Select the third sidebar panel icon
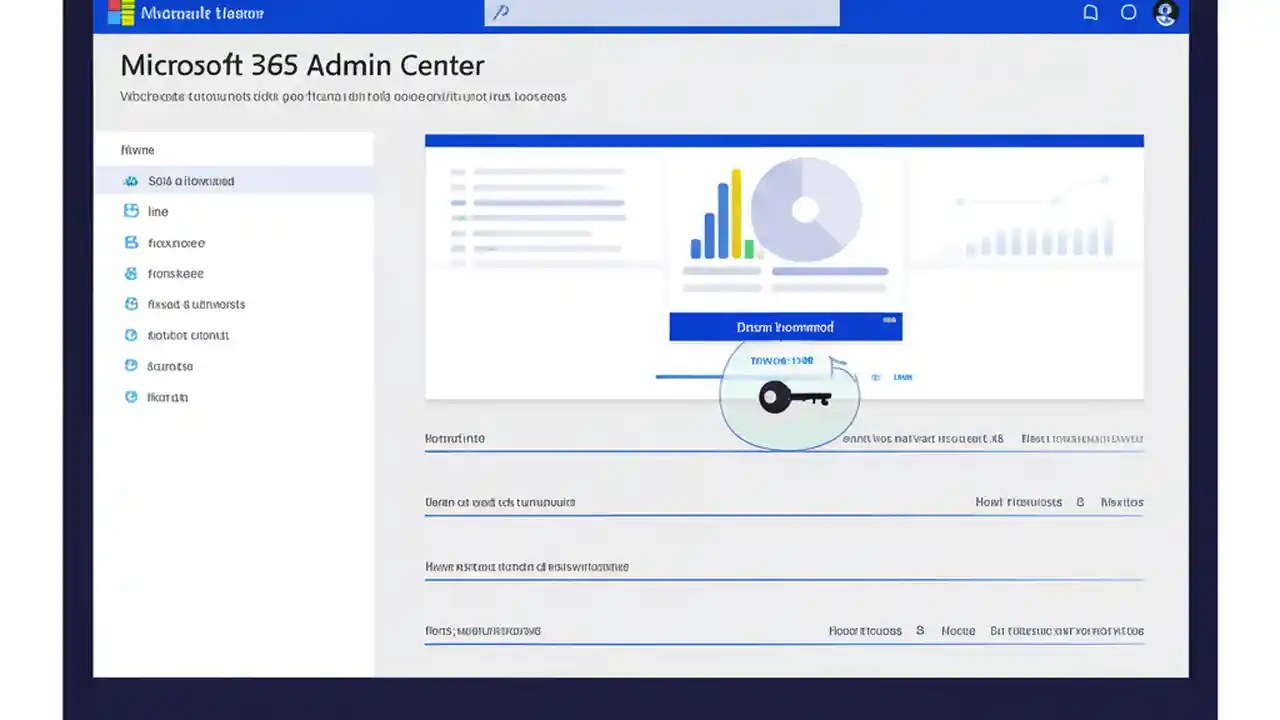The width and height of the screenshot is (1280, 720). pyautogui.click(x=131, y=242)
